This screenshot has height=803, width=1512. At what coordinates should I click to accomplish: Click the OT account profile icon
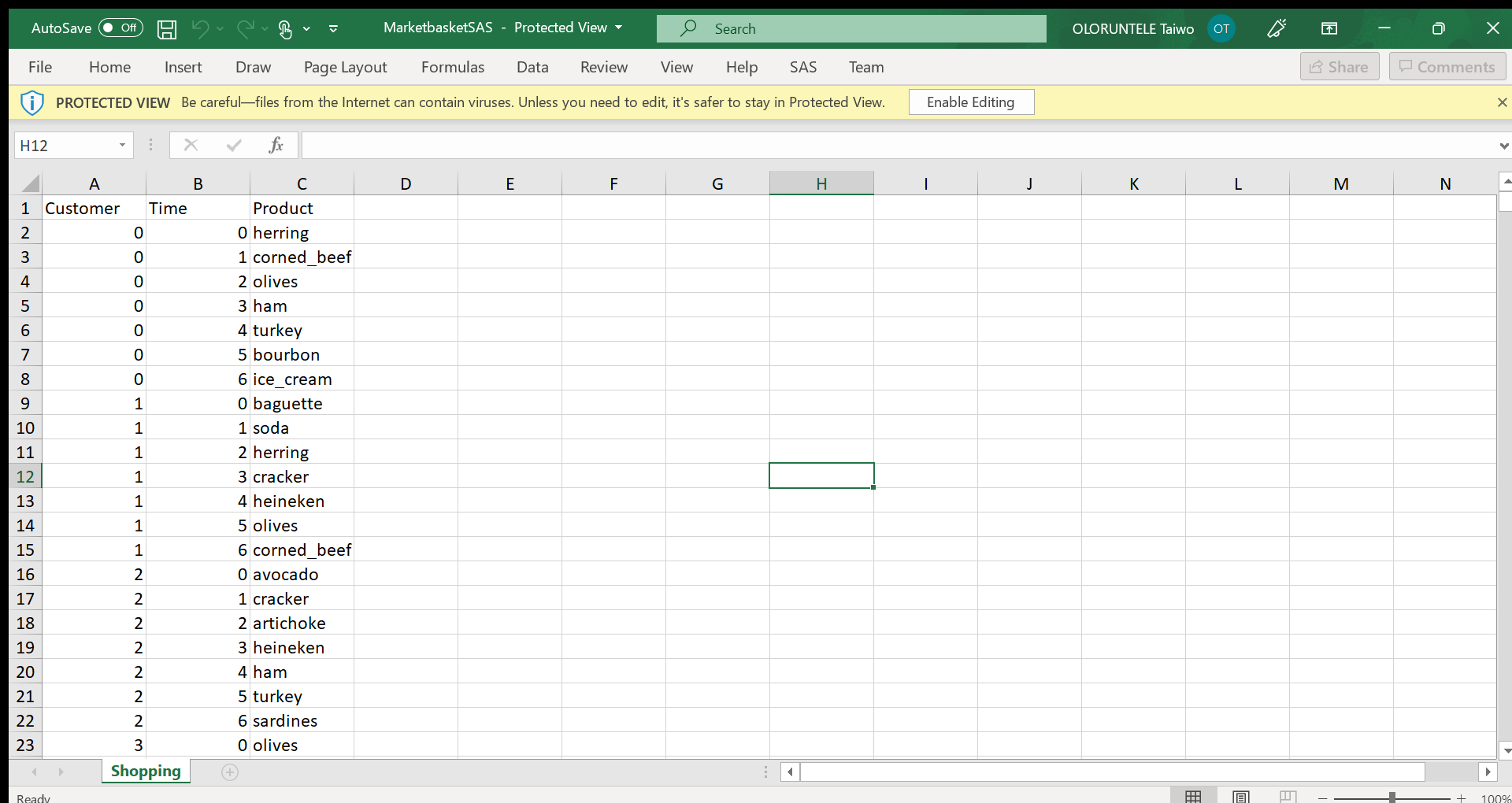(1221, 28)
